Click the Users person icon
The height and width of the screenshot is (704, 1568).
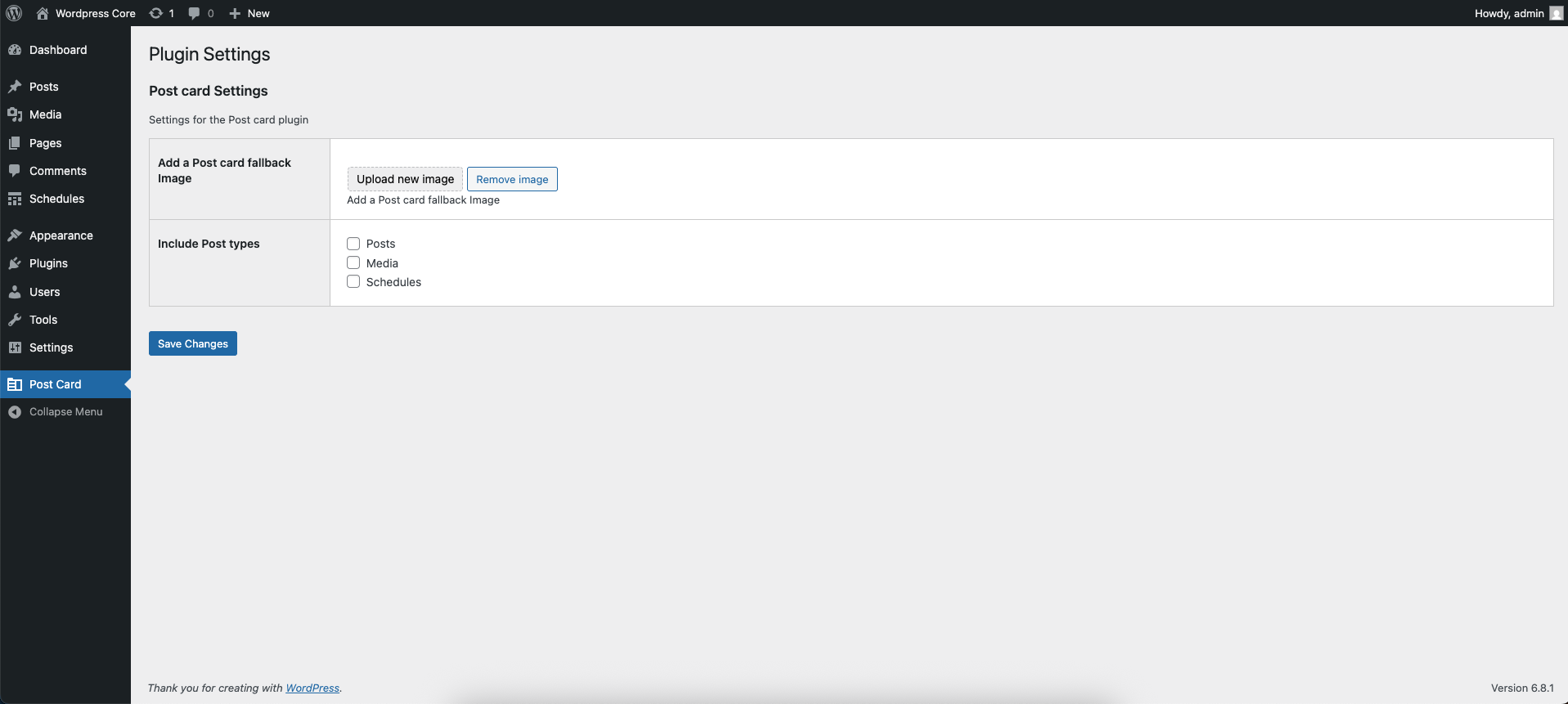point(15,292)
